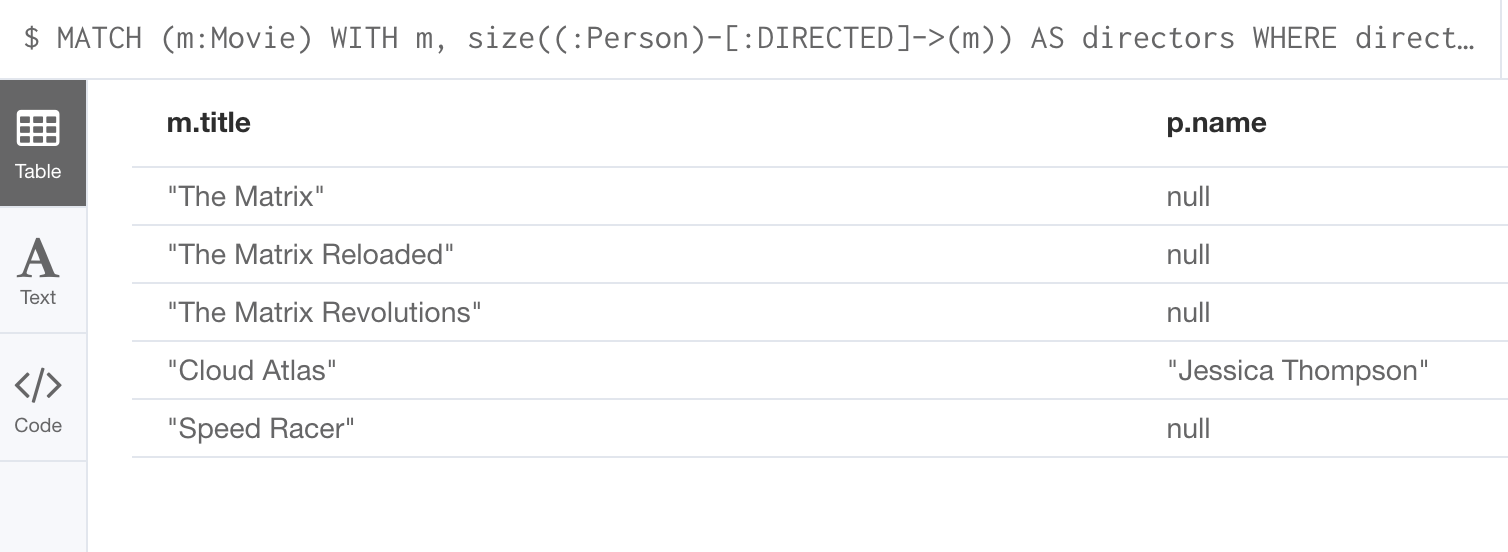Image resolution: width=1508 pixels, height=552 pixels.
Task: Click the Code view angle-brackets icon
Action: click(x=38, y=385)
